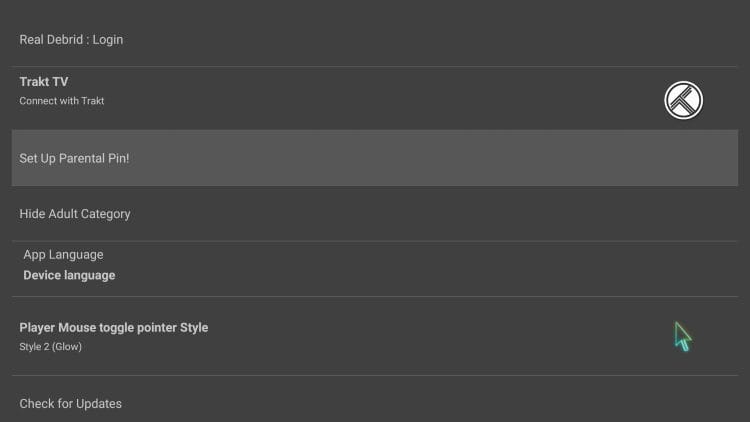The width and height of the screenshot is (750, 422).
Task: Click the word "pointer" in the Player Mouse title
Action: (x=153, y=328)
